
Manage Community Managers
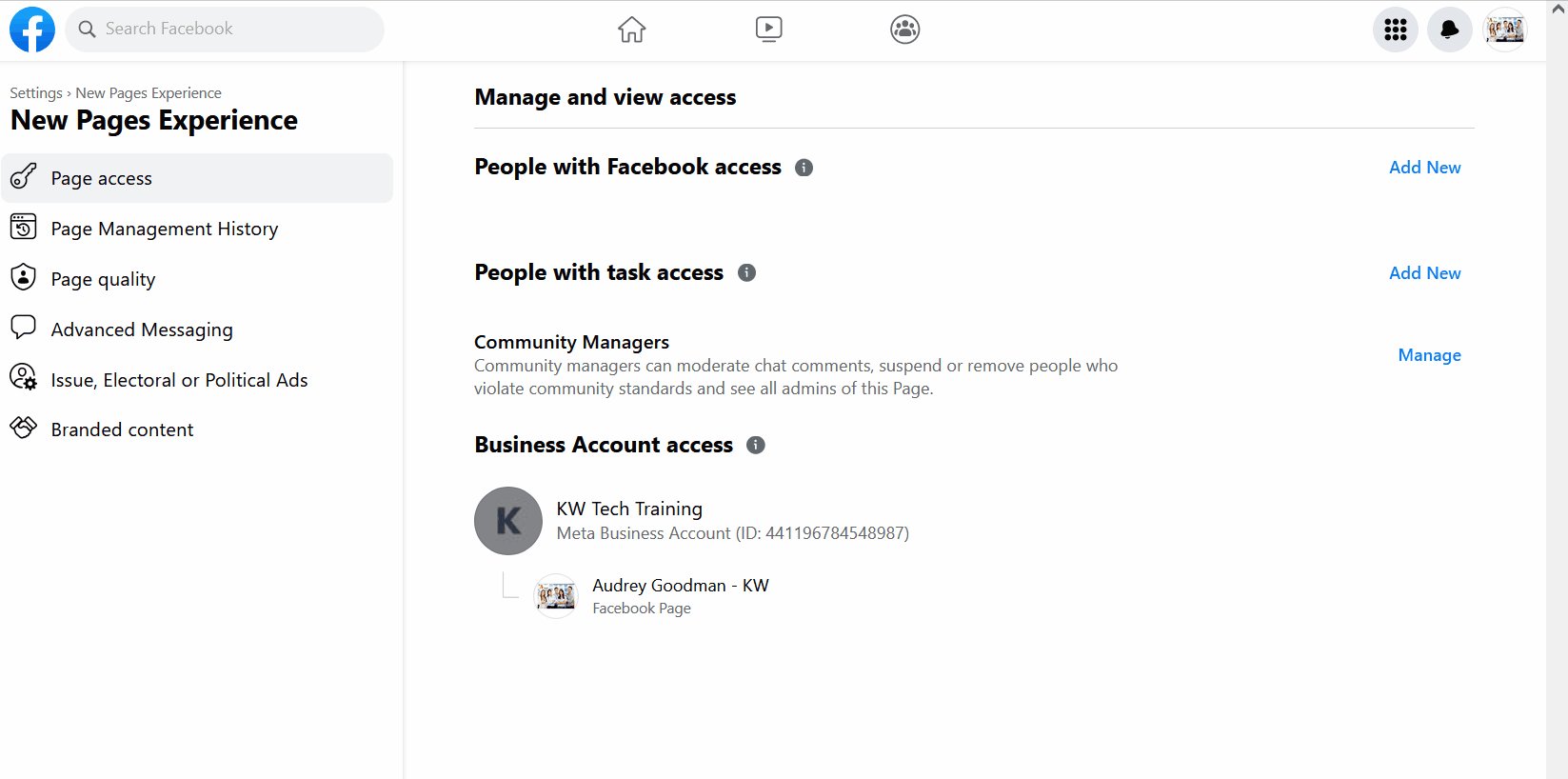(x=1429, y=355)
